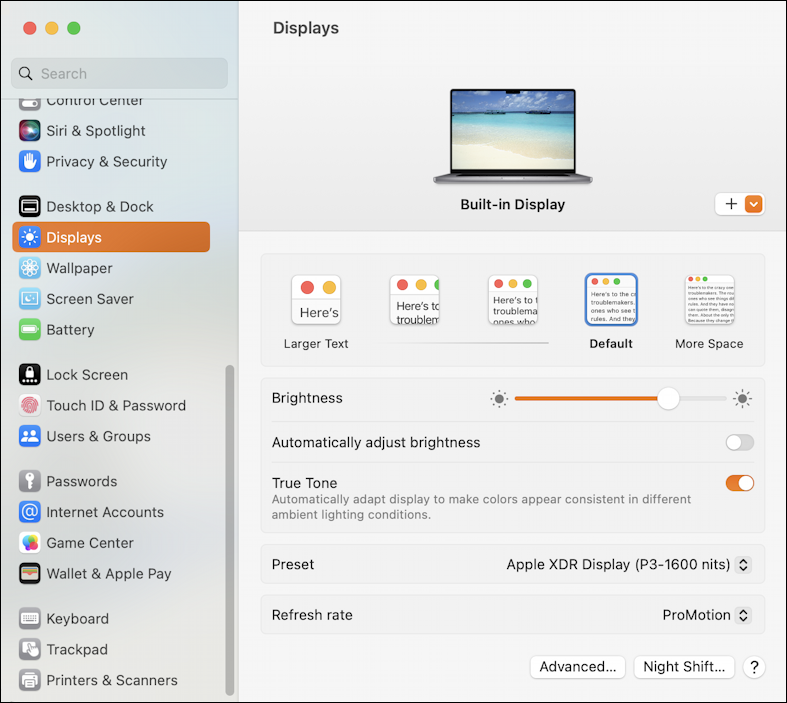
Task: Click the red close window button
Action: 30,28
